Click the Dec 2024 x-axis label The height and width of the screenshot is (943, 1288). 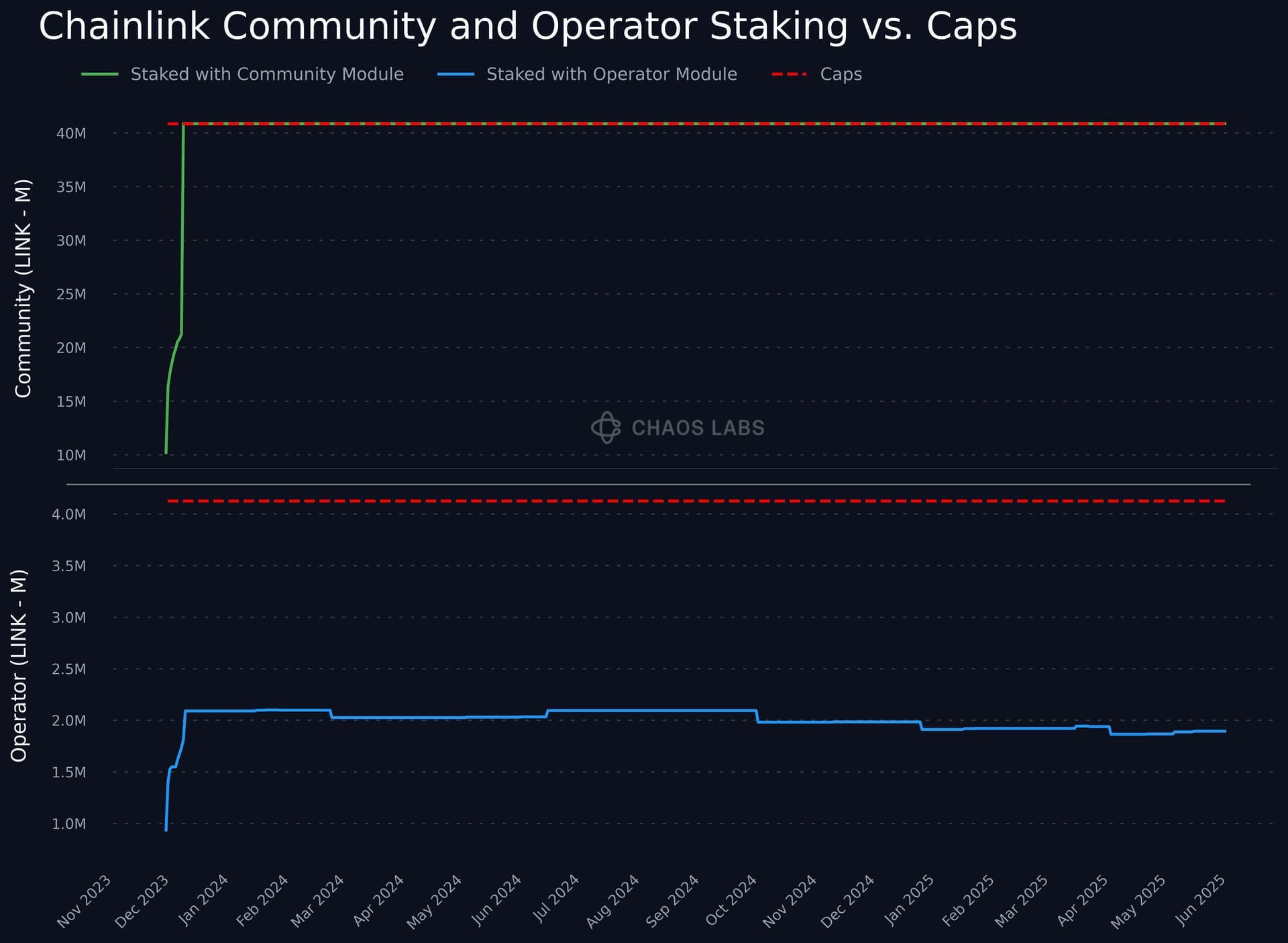point(848,901)
